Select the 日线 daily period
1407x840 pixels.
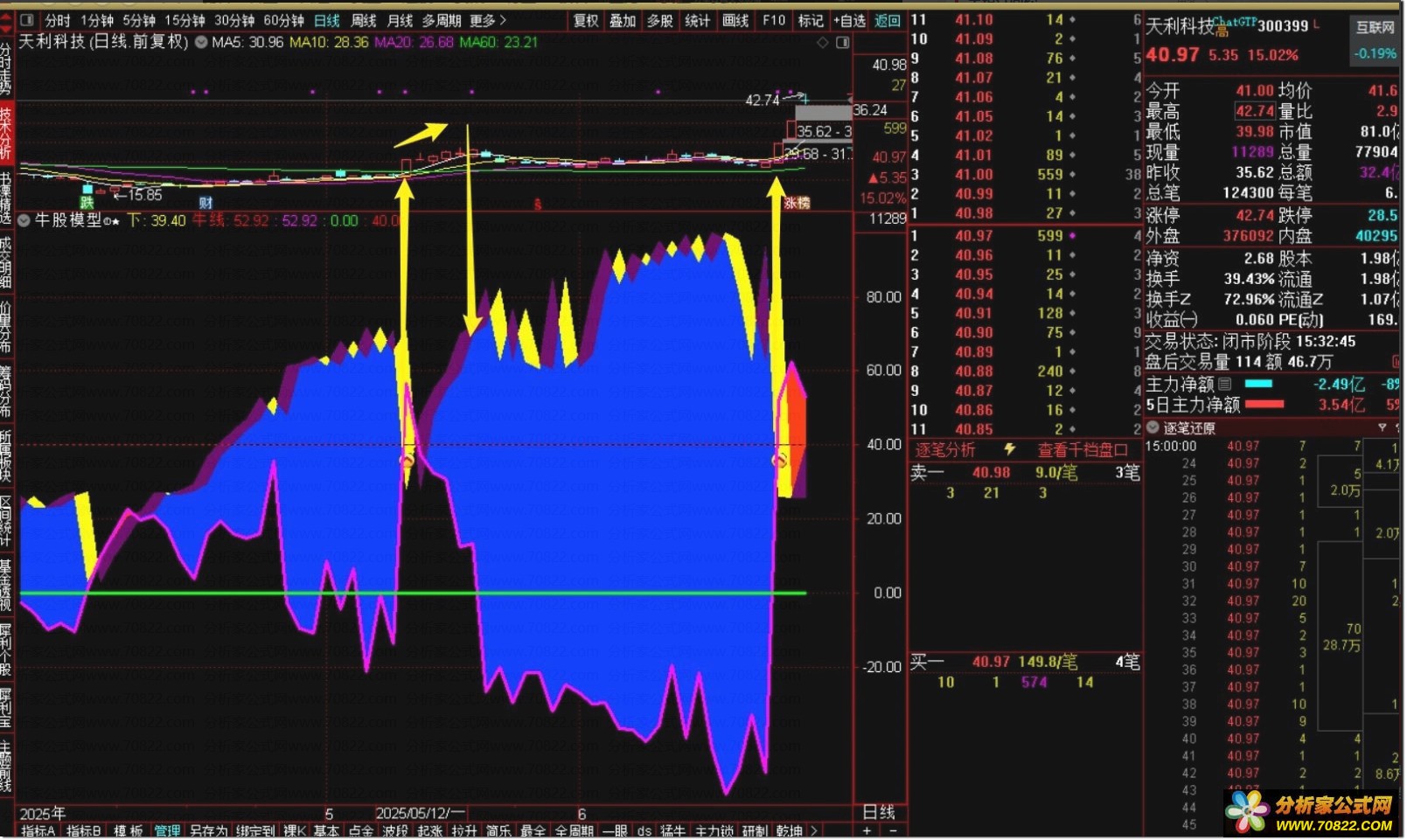point(326,20)
